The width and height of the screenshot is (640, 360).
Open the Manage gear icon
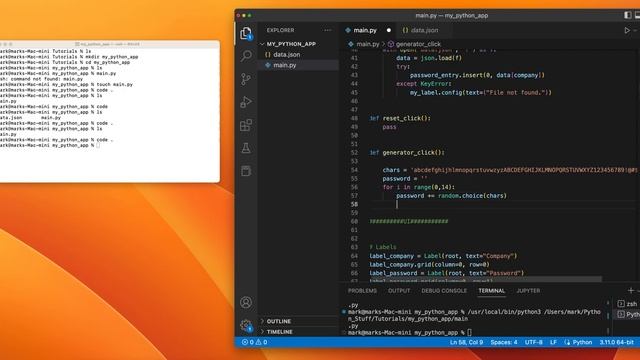[x=246, y=325]
